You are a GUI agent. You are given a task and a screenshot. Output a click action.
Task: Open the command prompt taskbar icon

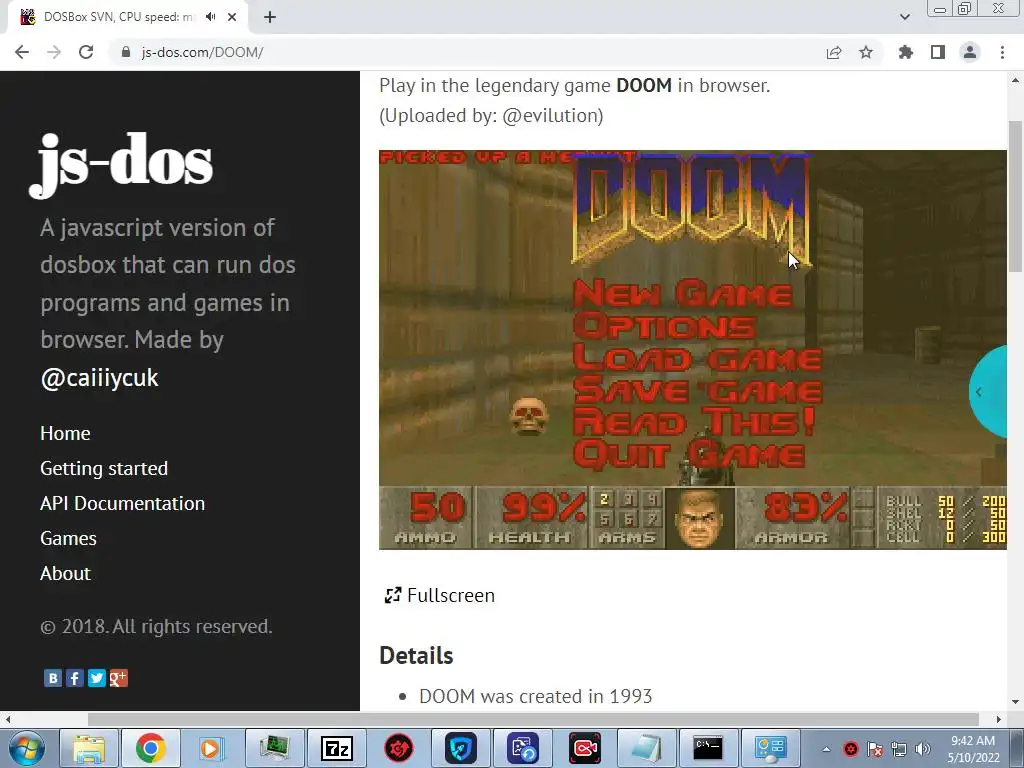point(708,748)
